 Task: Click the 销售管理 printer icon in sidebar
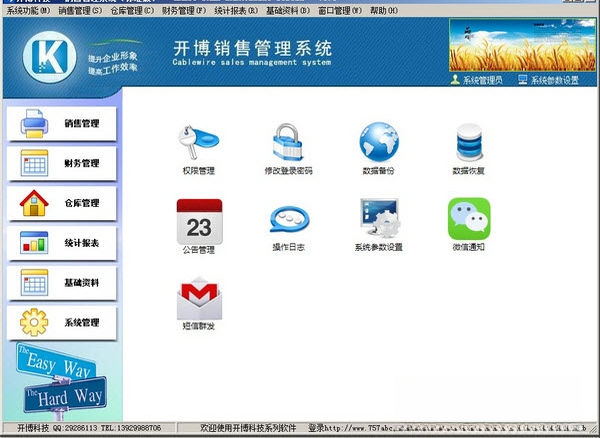point(34,123)
